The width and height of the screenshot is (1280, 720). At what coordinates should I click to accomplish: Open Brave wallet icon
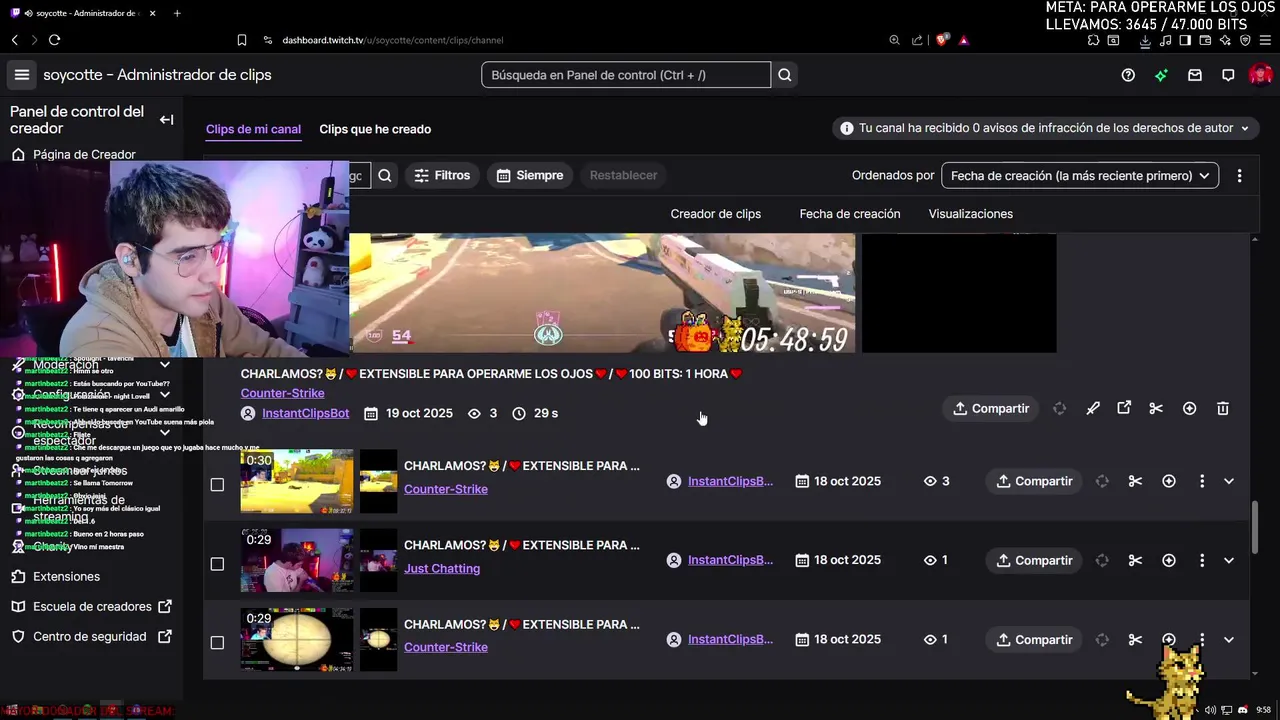1205,40
